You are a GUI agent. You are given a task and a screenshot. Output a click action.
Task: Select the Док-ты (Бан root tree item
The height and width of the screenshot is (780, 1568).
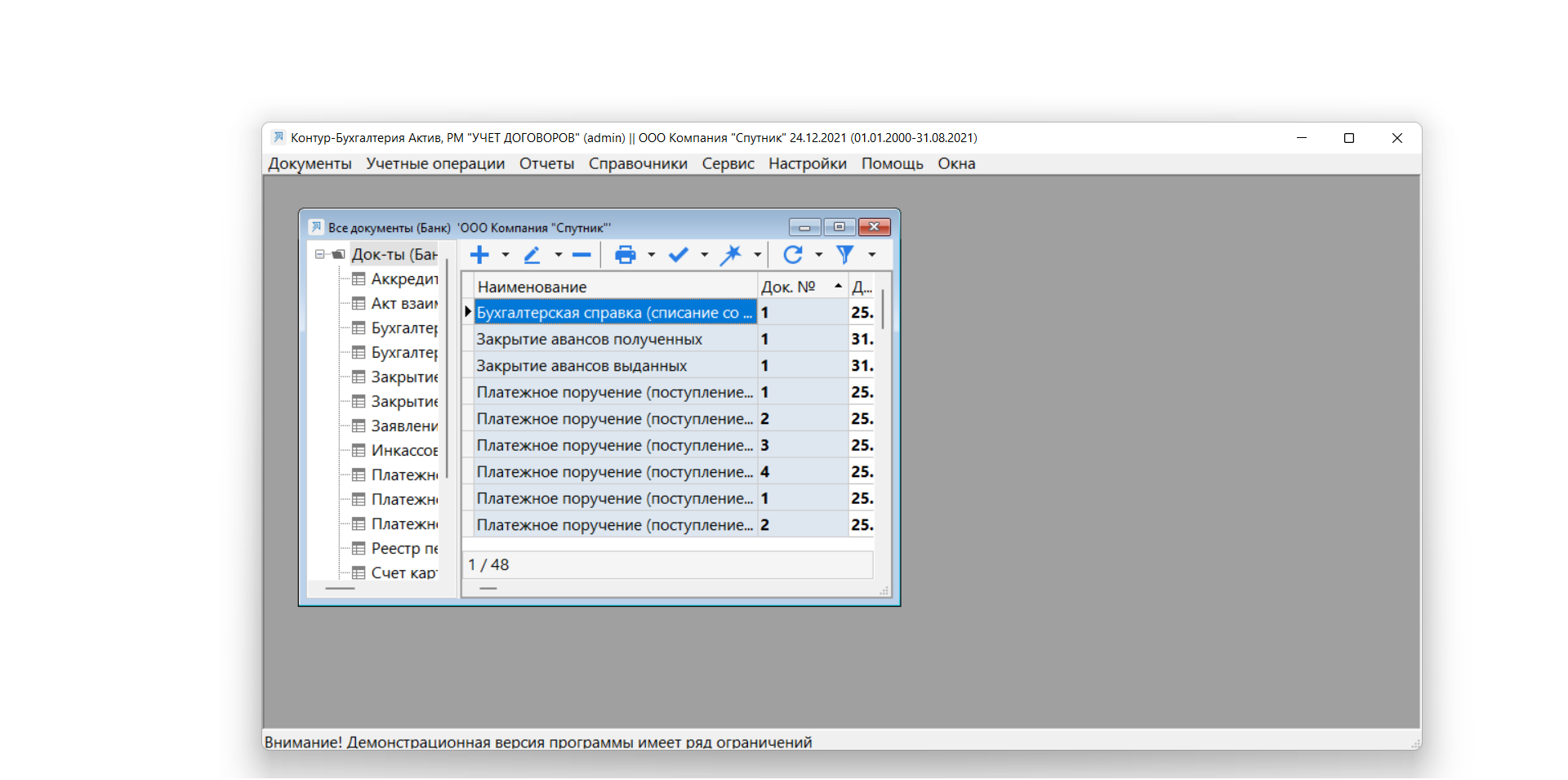pos(394,254)
